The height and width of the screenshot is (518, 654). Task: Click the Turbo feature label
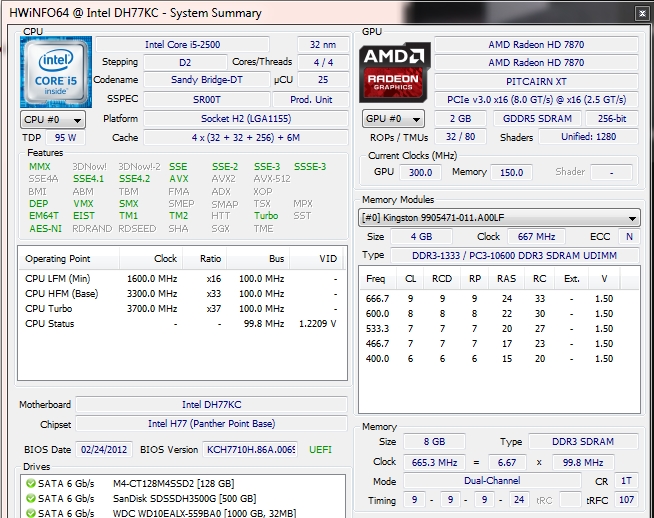[266, 216]
